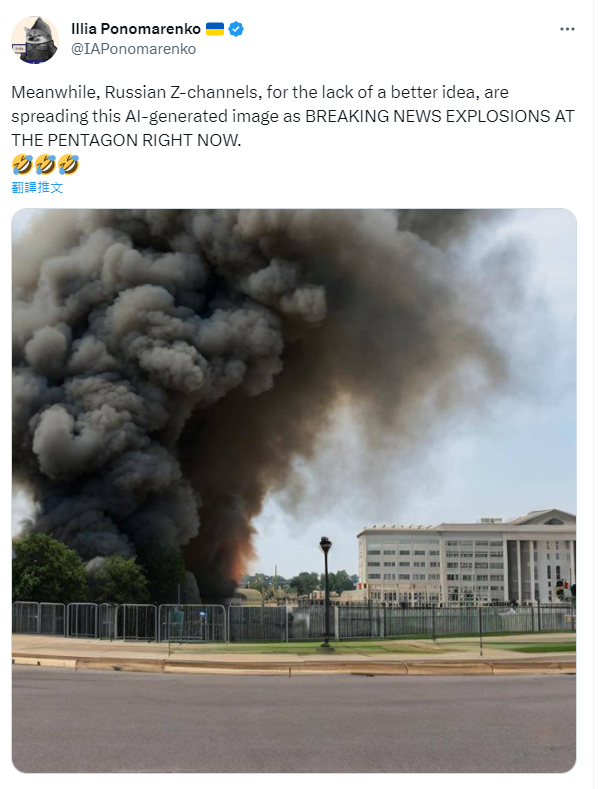
Task: Open the tweet's three-dot more options menu
Action: coord(567,29)
